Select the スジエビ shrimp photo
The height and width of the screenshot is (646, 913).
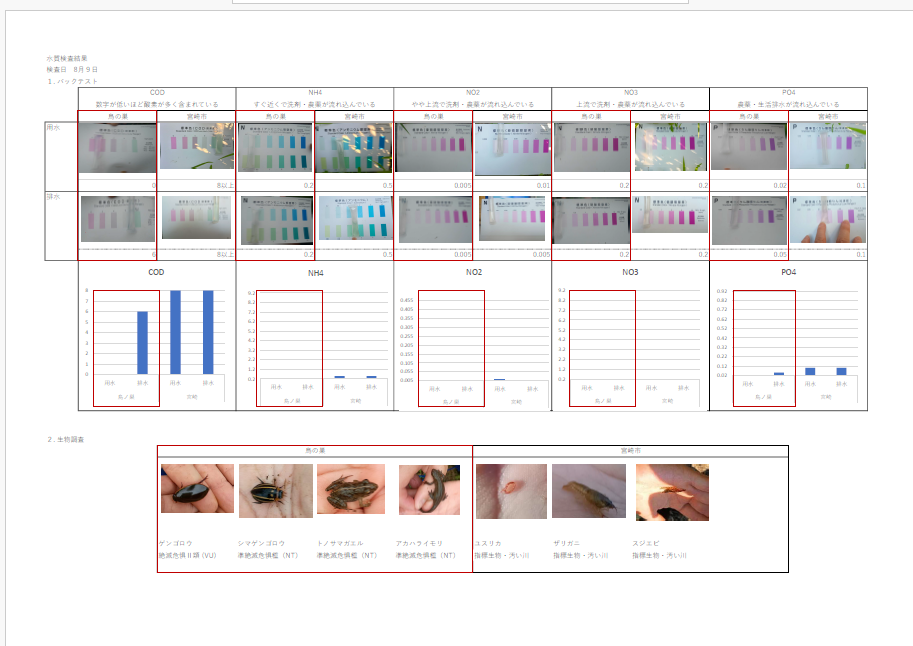coord(672,492)
